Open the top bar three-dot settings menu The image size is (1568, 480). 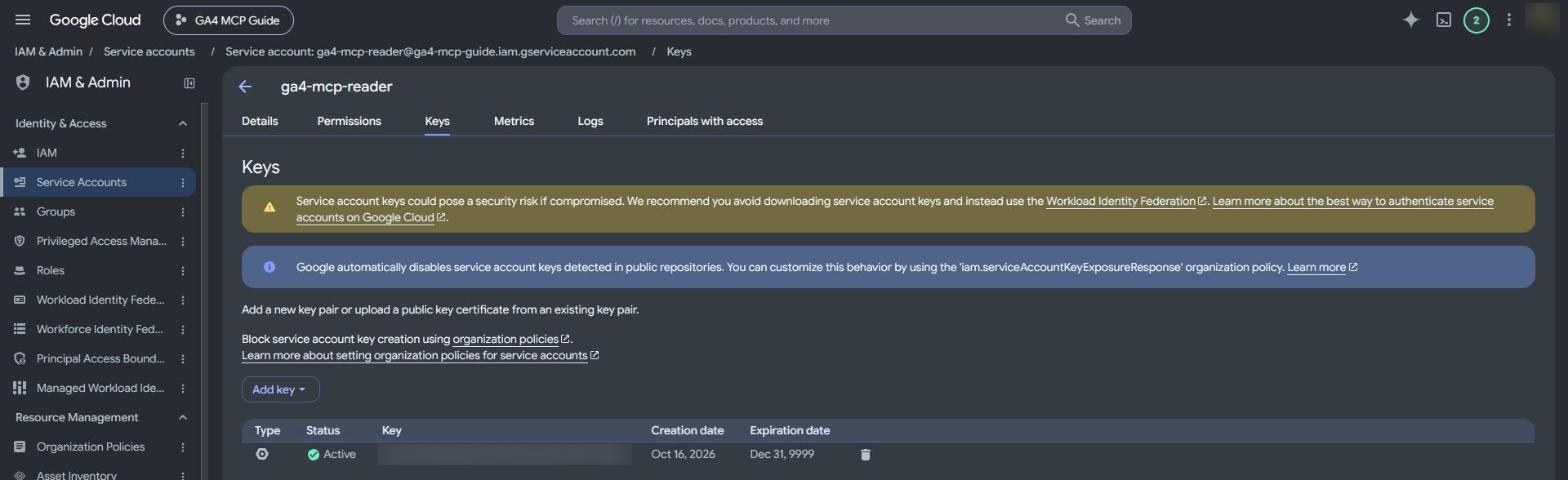(x=1509, y=20)
